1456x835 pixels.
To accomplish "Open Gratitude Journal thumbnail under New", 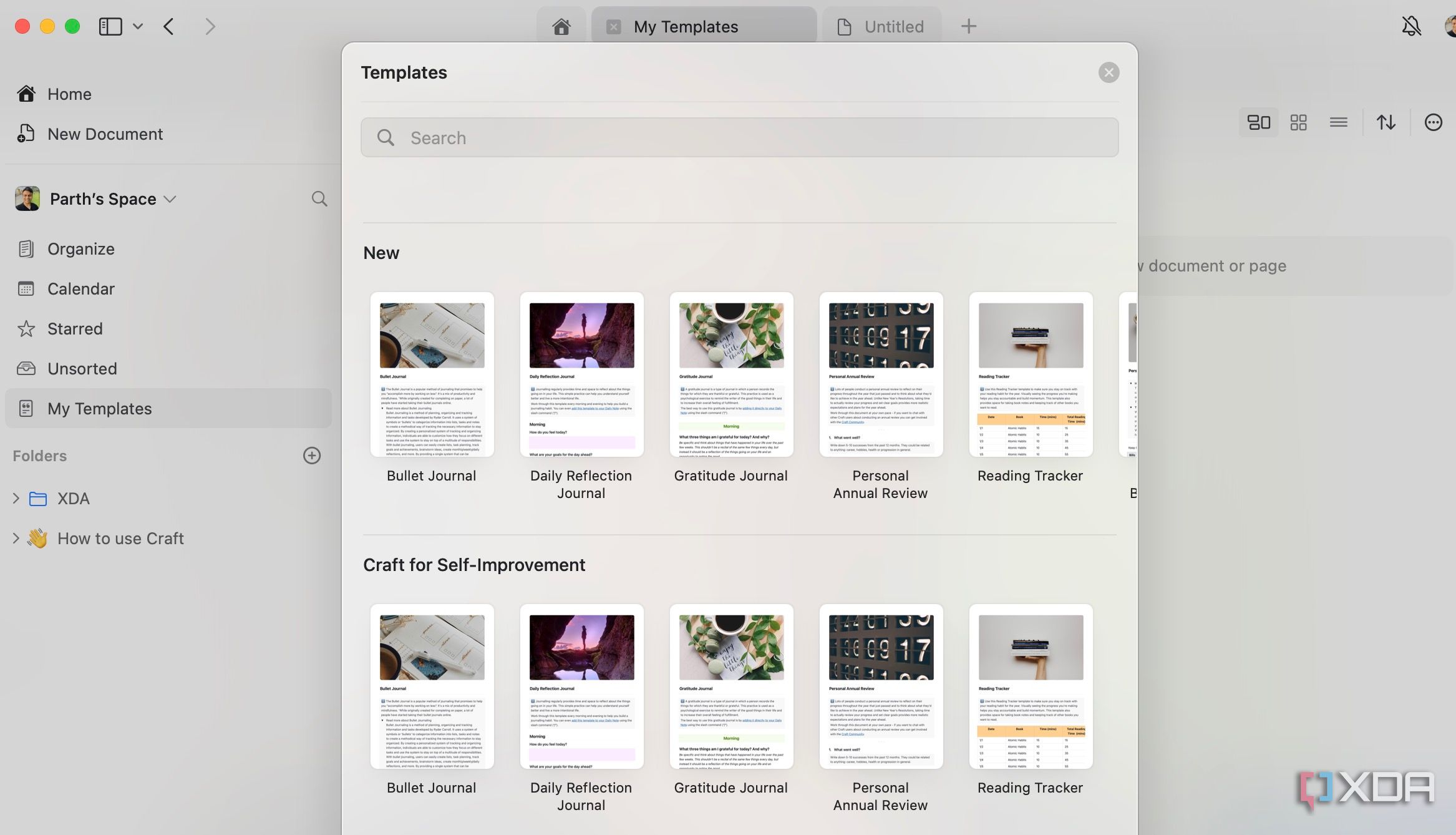I will coord(731,374).
